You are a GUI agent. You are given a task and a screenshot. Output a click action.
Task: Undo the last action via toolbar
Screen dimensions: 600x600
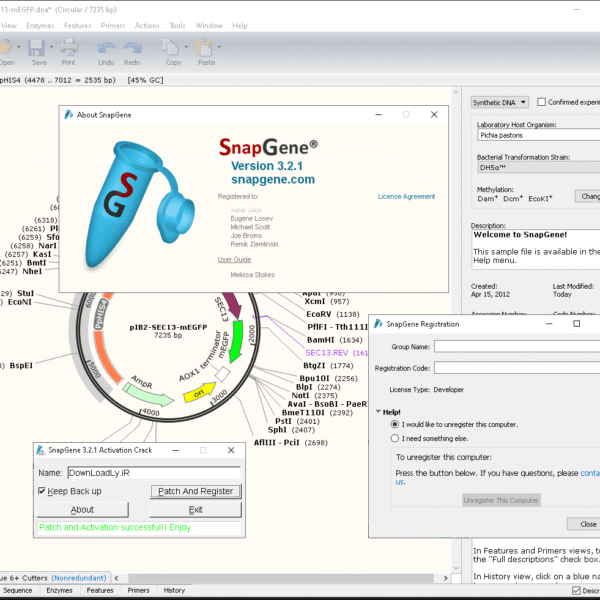click(106, 48)
